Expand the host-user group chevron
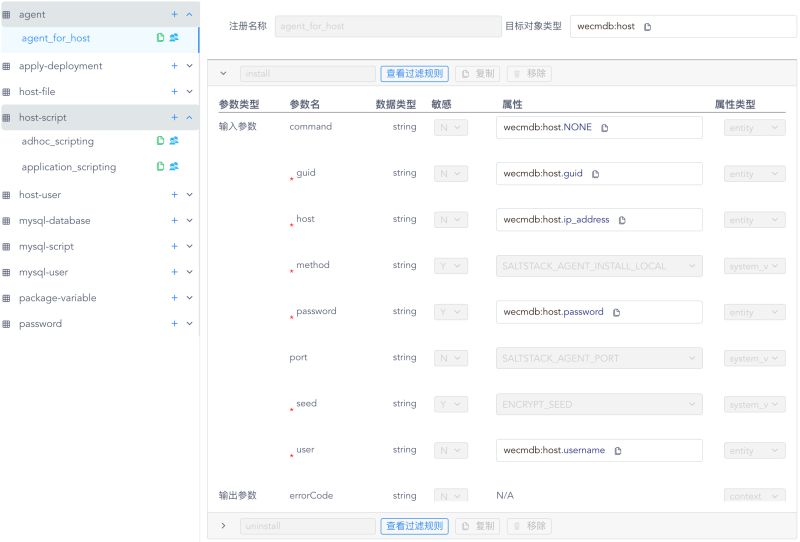The height and width of the screenshot is (542, 800). 189,194
